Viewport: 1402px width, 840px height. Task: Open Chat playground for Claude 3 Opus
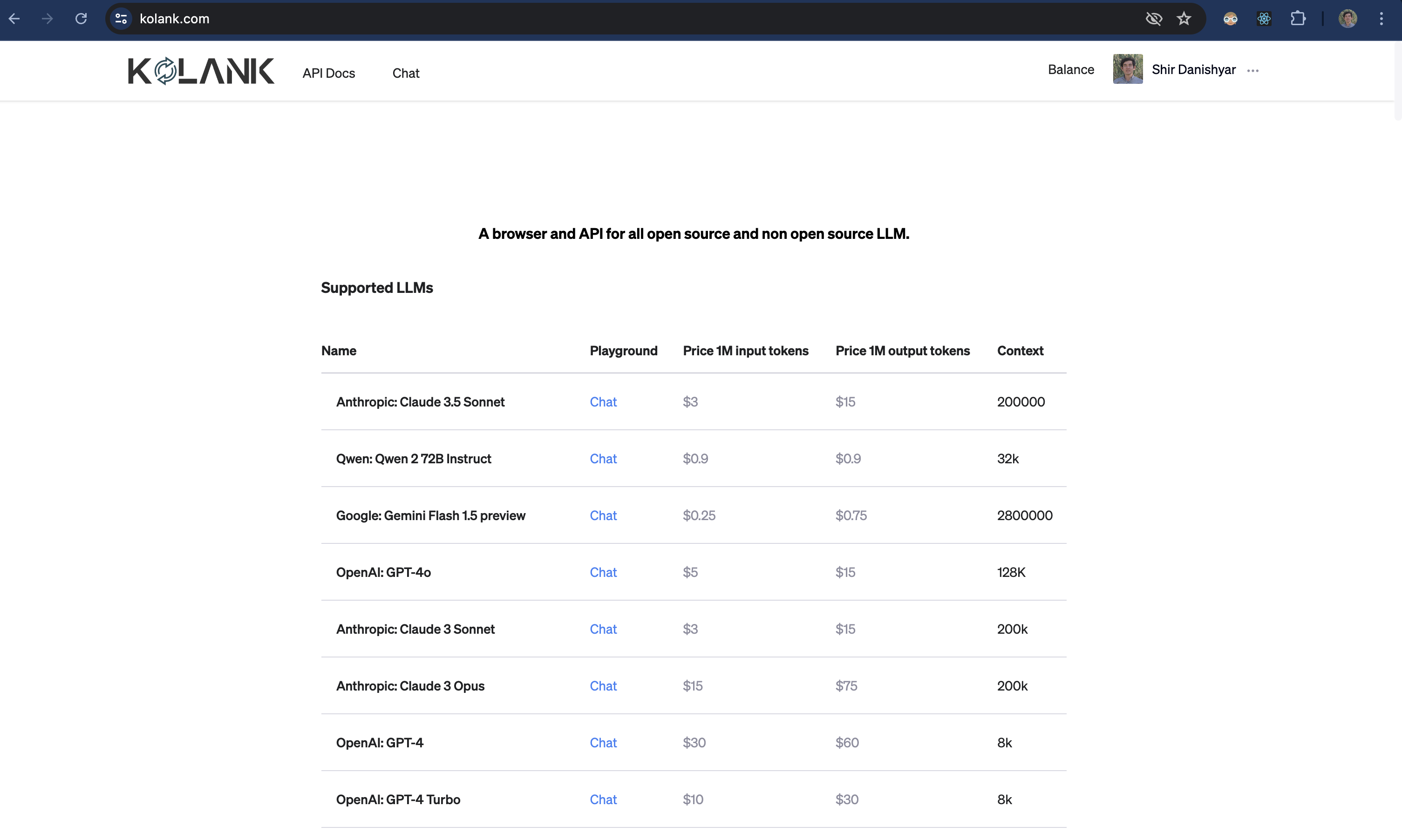tap(603, 686)
